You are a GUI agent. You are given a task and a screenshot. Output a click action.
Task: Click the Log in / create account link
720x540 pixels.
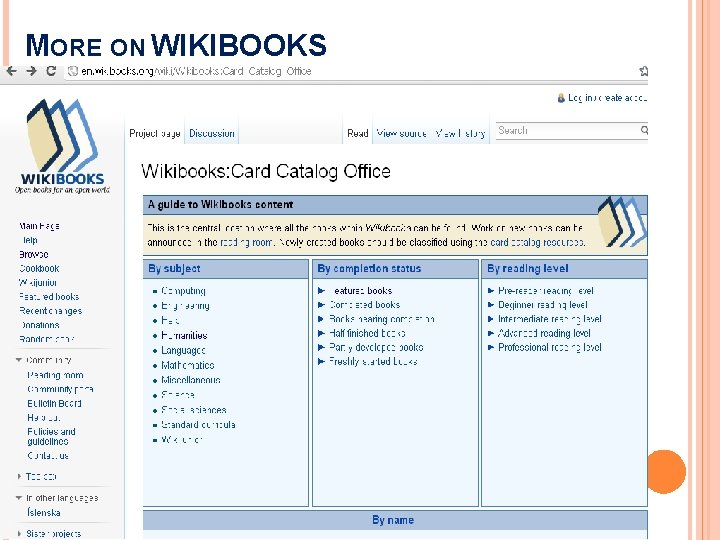coord(608,98)
